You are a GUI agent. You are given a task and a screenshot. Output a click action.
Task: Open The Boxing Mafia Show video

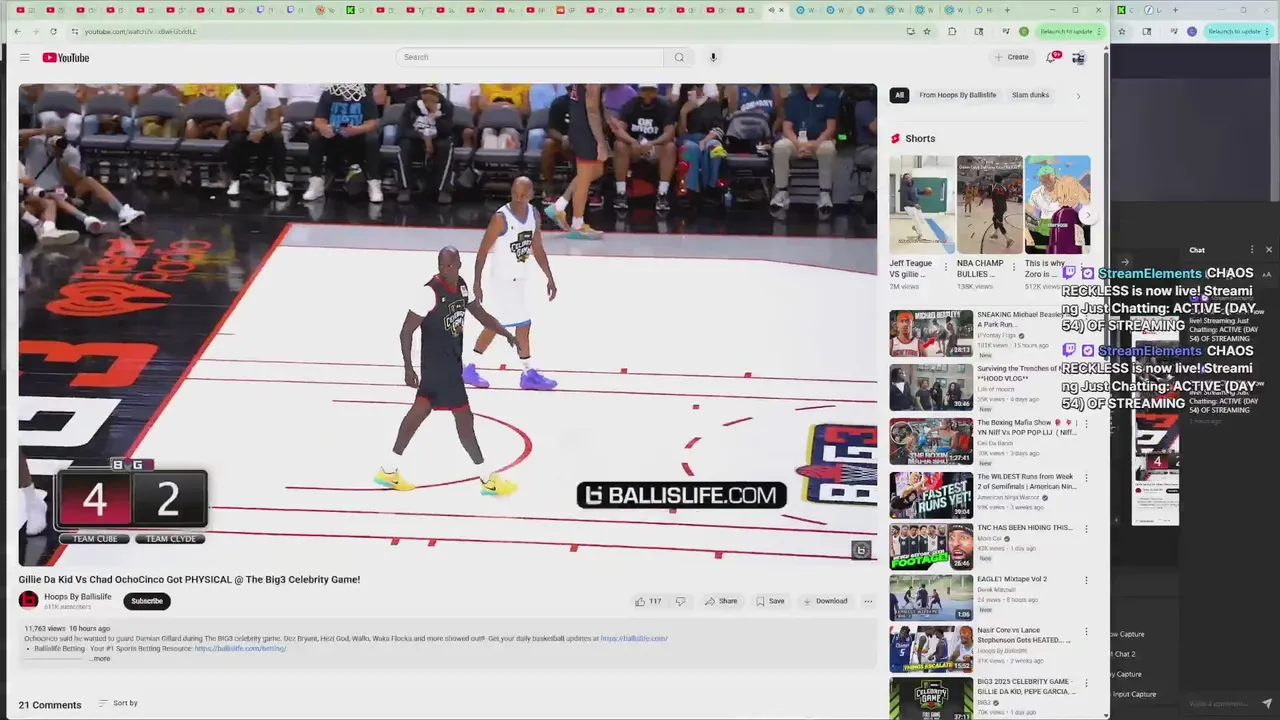point(931,441)
